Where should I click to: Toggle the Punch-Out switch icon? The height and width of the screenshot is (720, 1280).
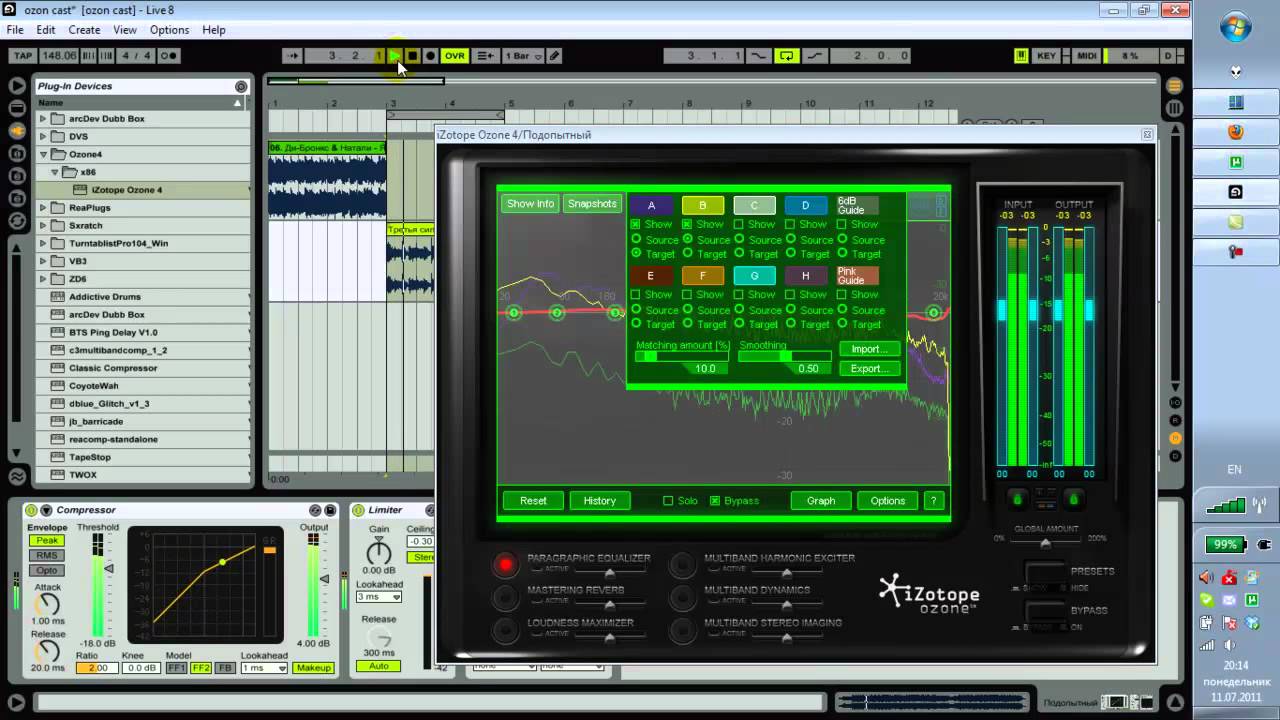[x=813, y=56]
